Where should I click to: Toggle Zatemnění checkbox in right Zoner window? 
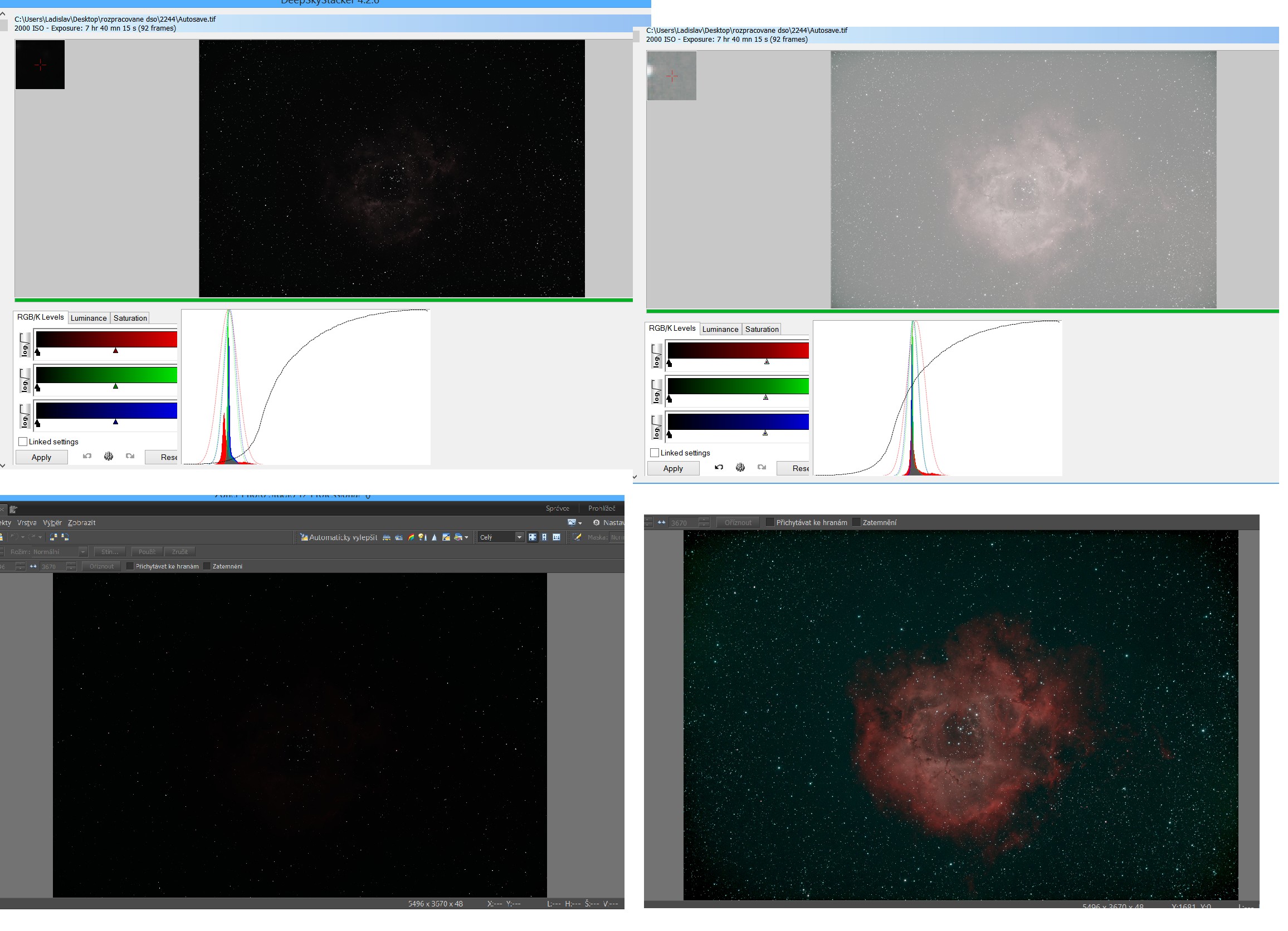tap(856, 522)
